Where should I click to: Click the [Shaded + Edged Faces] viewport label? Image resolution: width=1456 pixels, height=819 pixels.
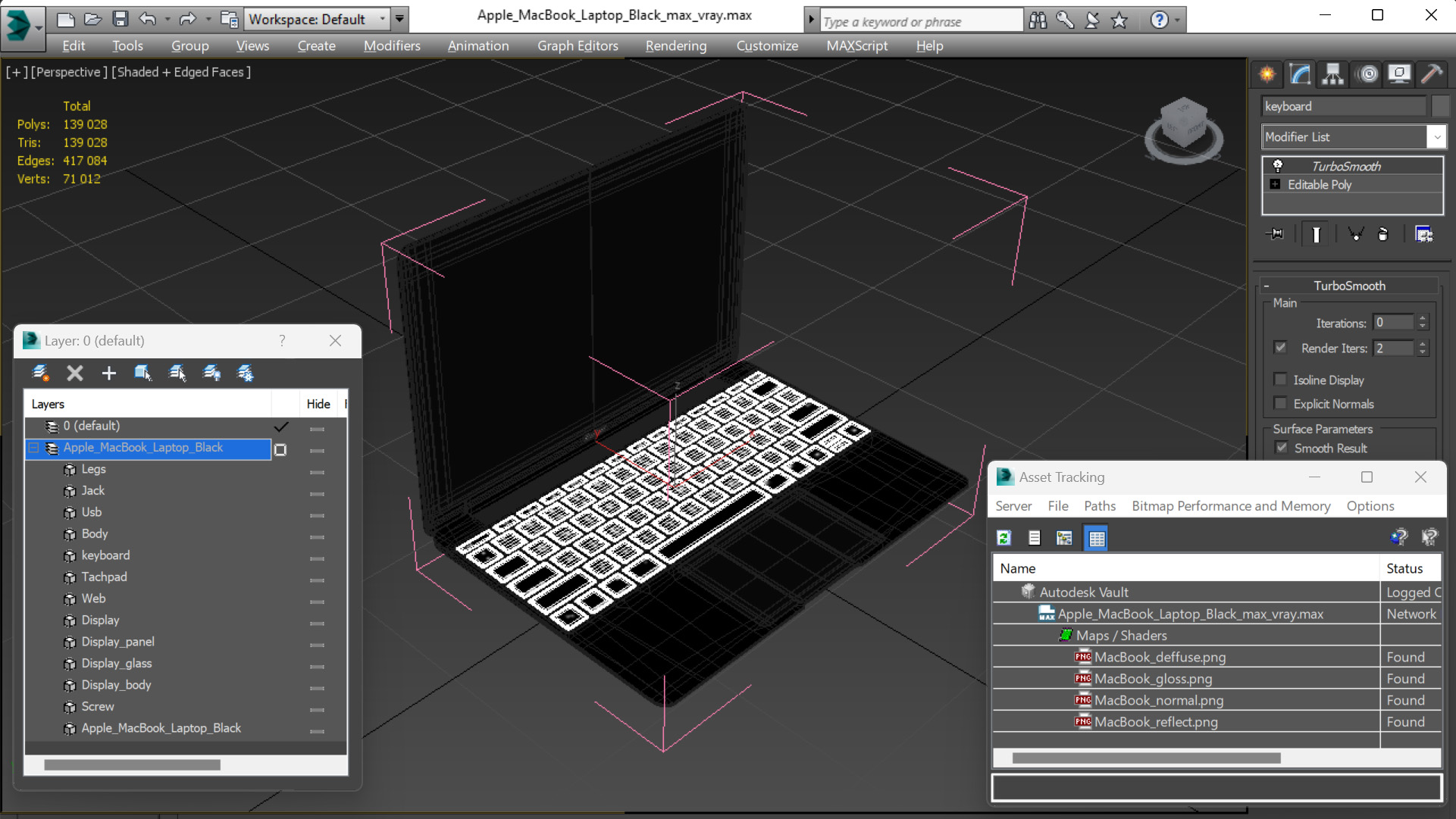pos(181,72)
